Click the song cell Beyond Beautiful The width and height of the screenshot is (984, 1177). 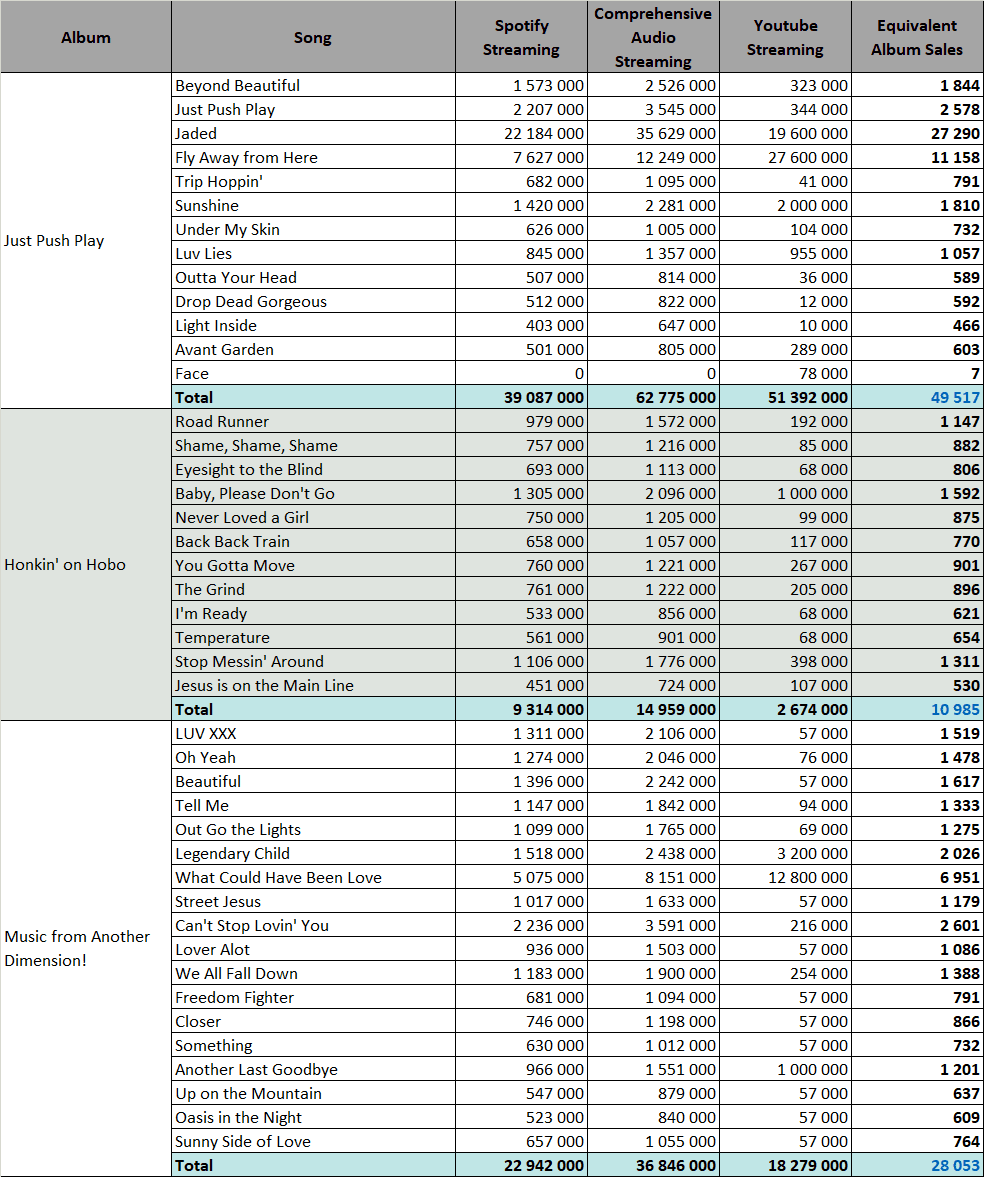click(313, 86)
